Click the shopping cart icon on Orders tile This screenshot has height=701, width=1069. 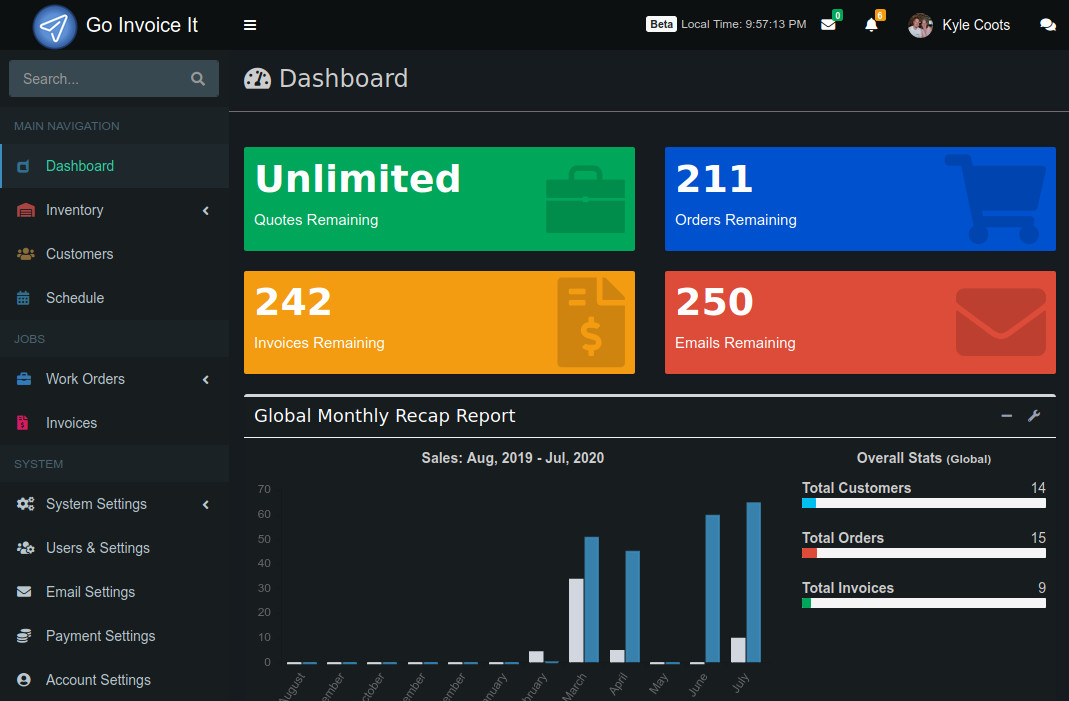coord(994,198)
